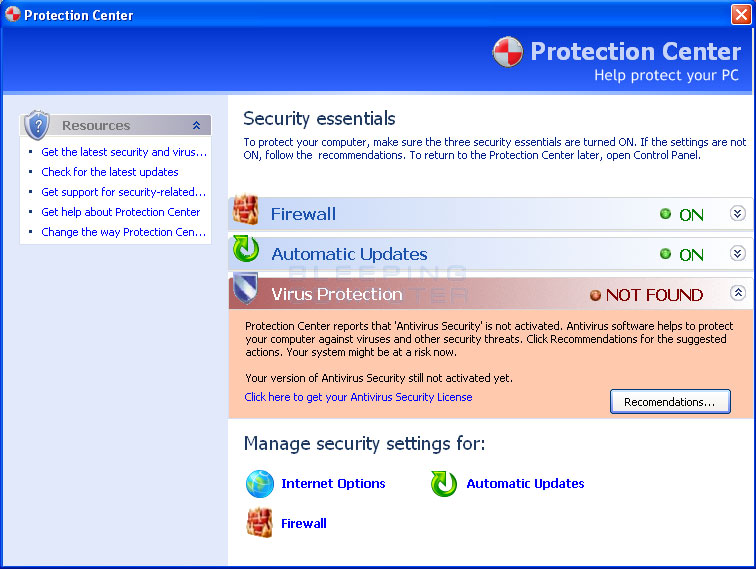Click the red Protection Center logo in header

coord(508,52)
